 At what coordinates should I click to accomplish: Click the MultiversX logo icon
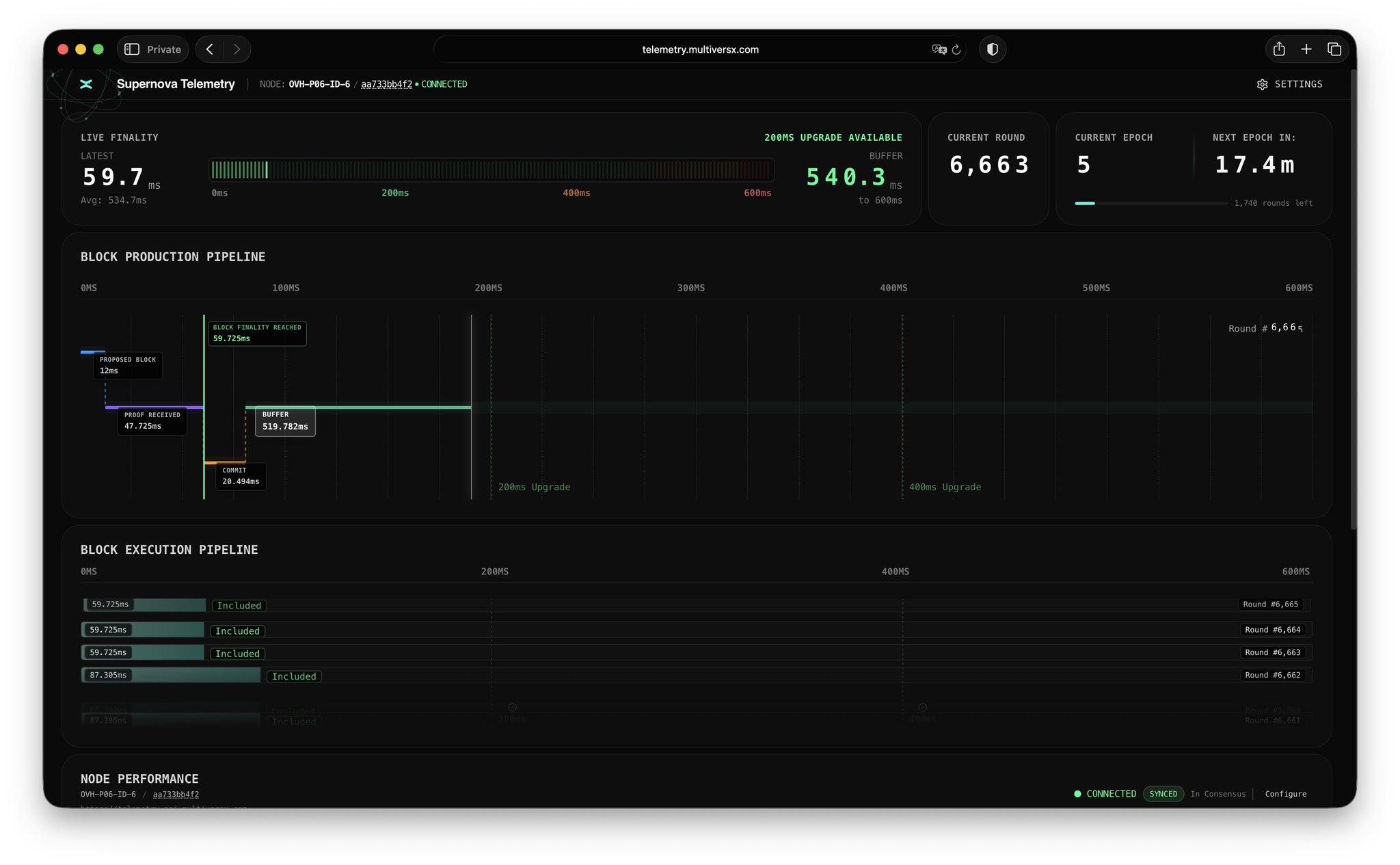click(86, 84)
